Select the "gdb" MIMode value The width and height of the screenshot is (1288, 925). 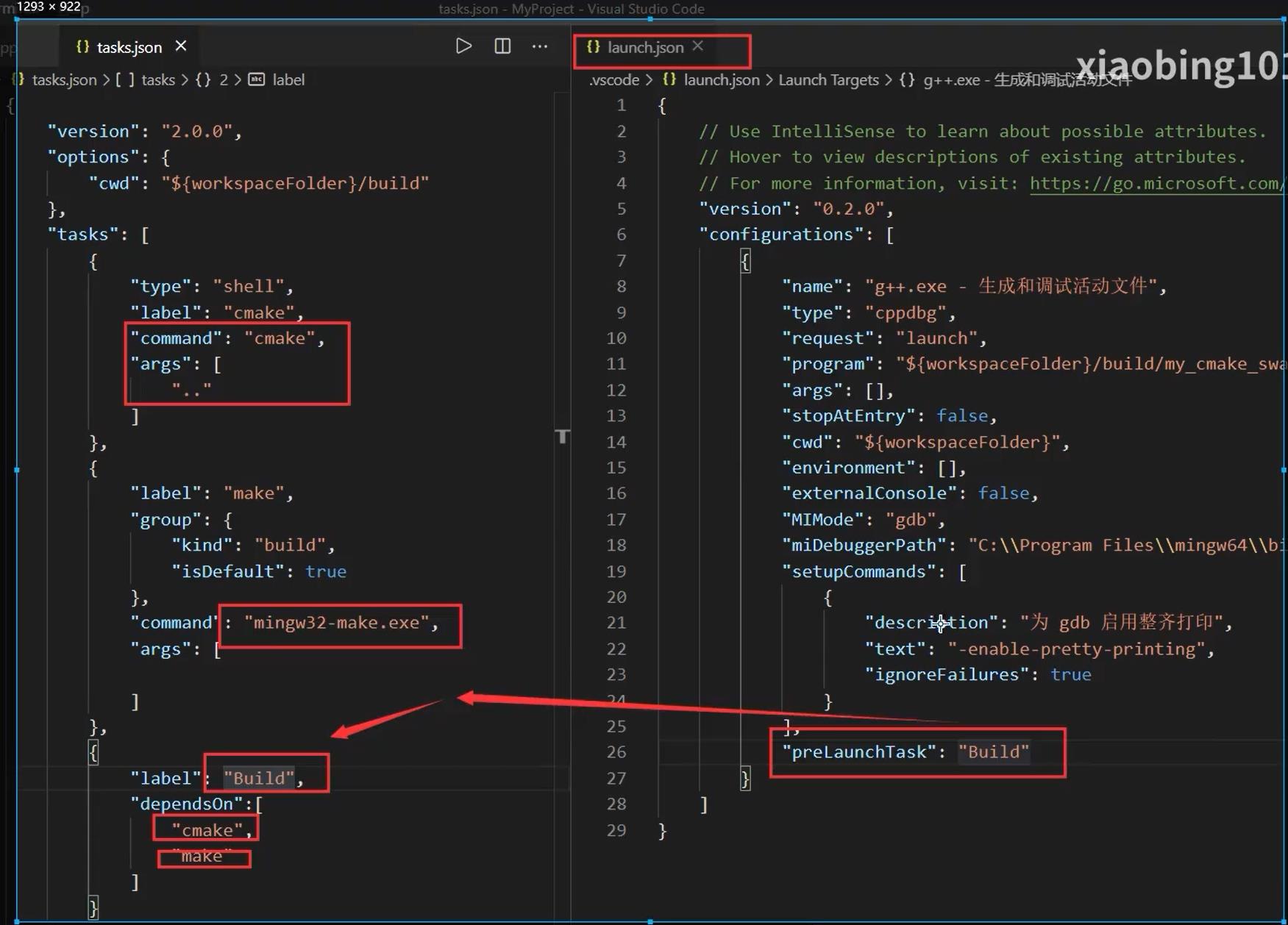910,519
